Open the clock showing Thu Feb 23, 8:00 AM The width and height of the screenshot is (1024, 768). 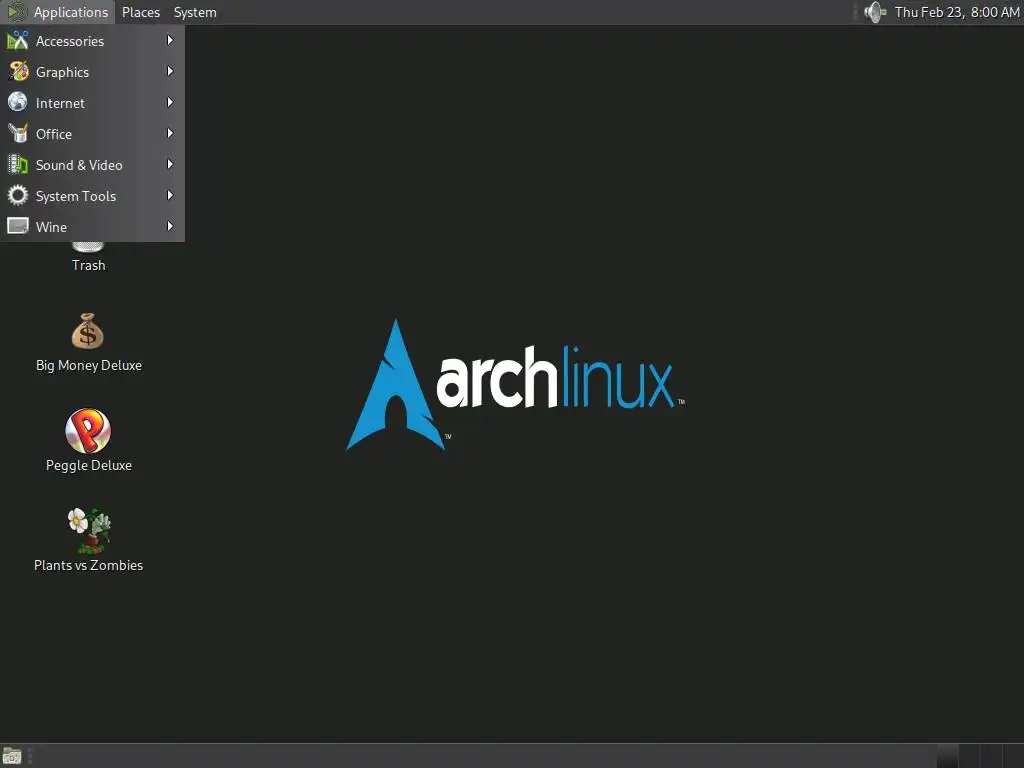tap(957, 12)
